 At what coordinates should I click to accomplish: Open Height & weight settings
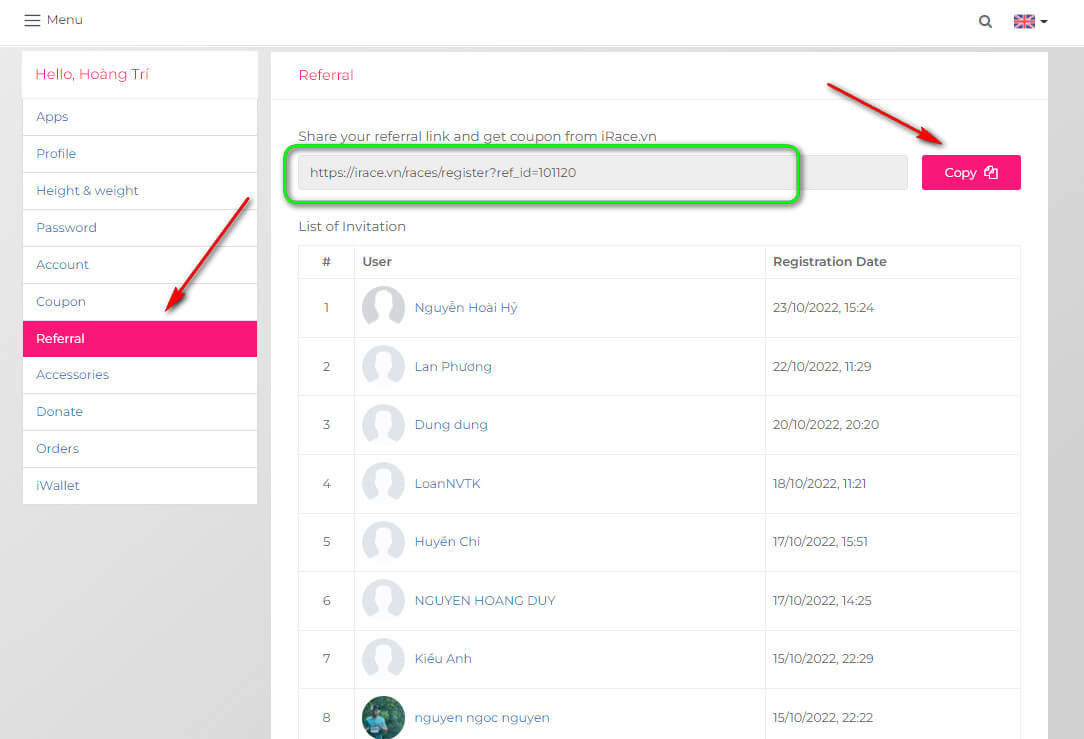click(x=140, y=191)
